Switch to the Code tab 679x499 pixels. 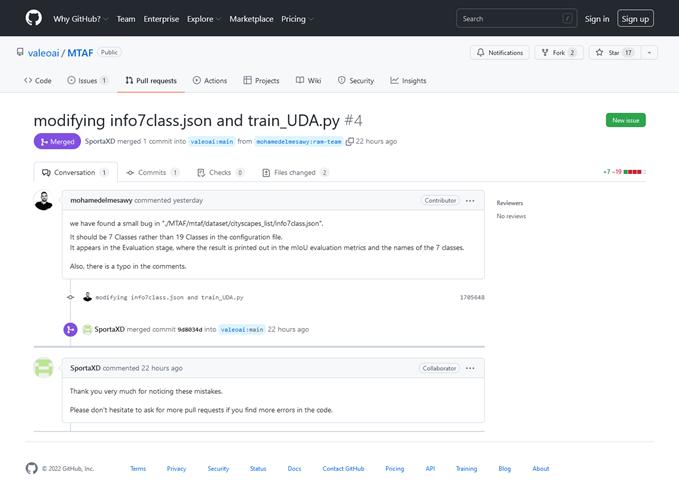click(38, 81)
